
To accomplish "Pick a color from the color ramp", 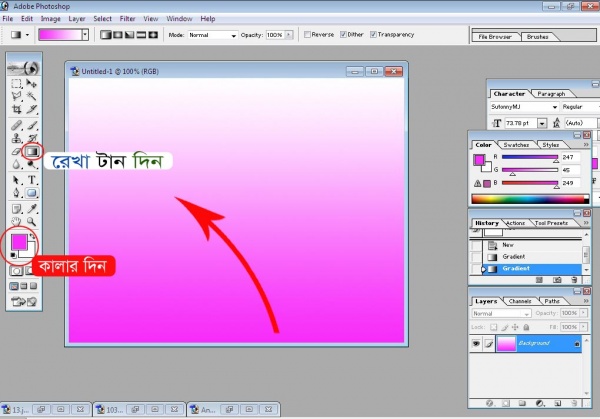I will 530,199.
